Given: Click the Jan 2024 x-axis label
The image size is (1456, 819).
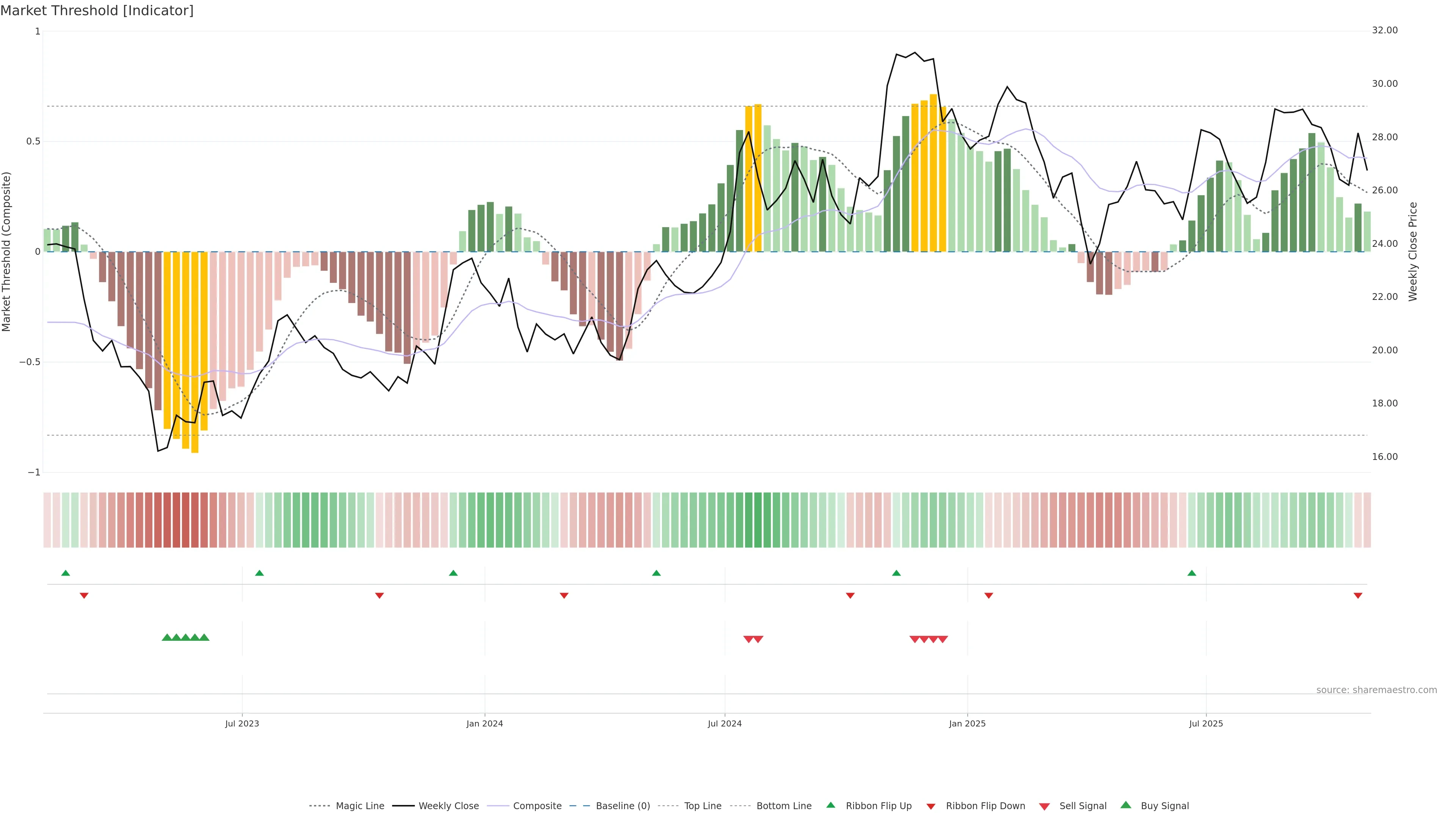Looking at the screenshot, I should [x=485, y=723].
